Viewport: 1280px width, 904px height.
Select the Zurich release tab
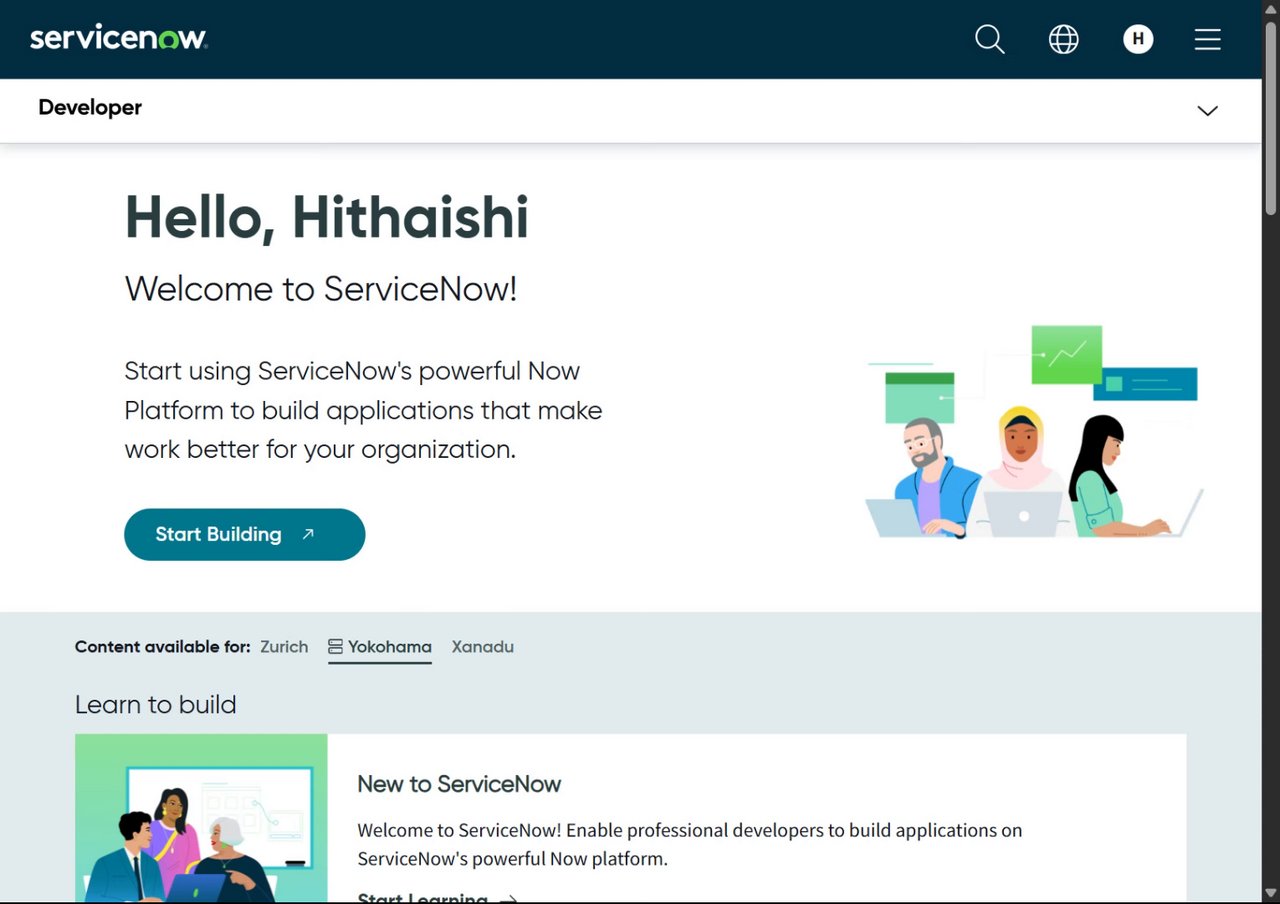284,647
